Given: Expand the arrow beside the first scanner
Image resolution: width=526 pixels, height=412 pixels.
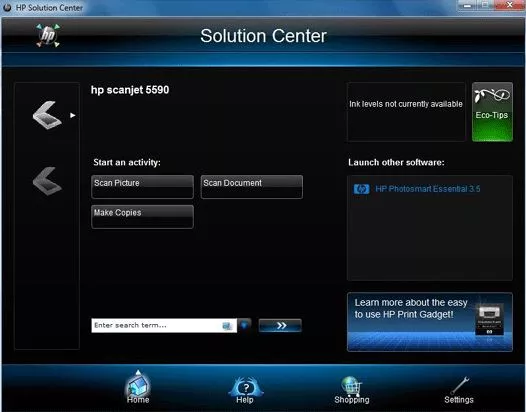Looking at the screenshot, I should pos(73,115).
